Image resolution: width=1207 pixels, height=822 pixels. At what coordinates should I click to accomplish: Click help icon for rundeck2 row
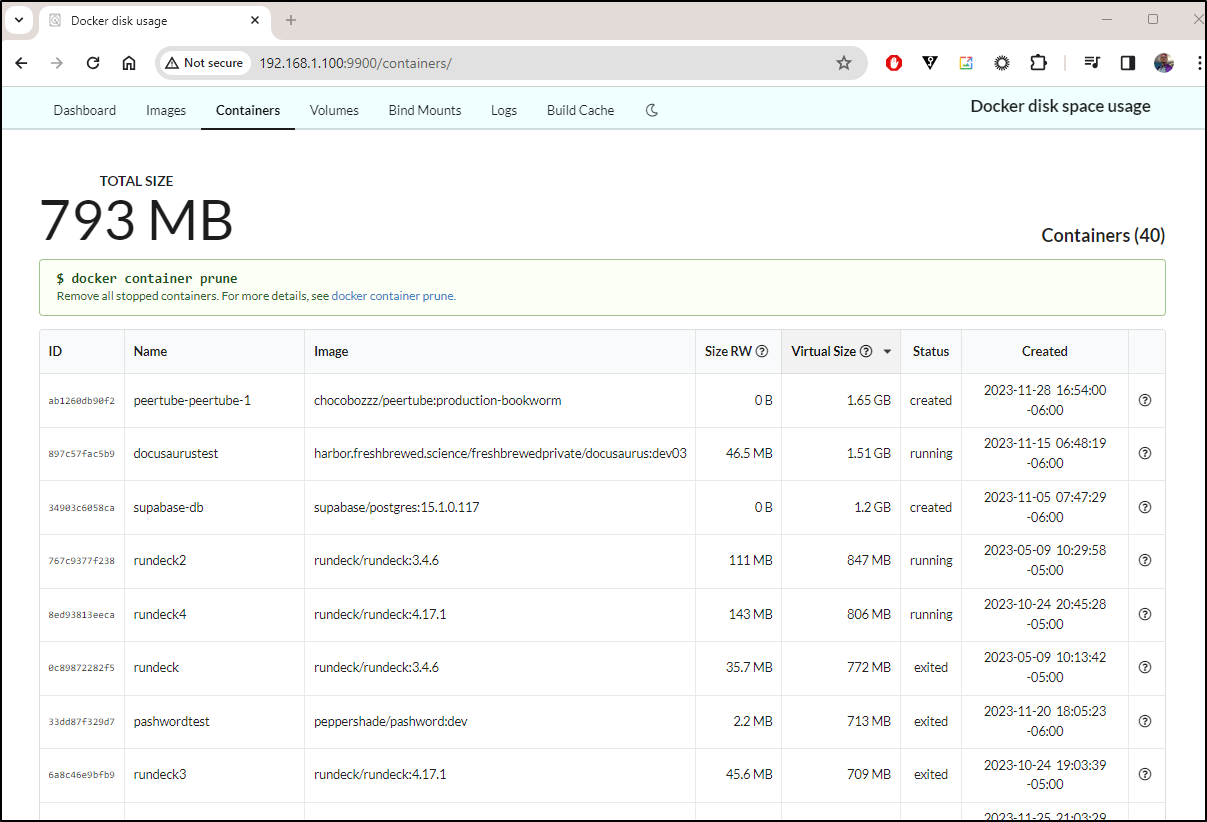point(1146,560)
